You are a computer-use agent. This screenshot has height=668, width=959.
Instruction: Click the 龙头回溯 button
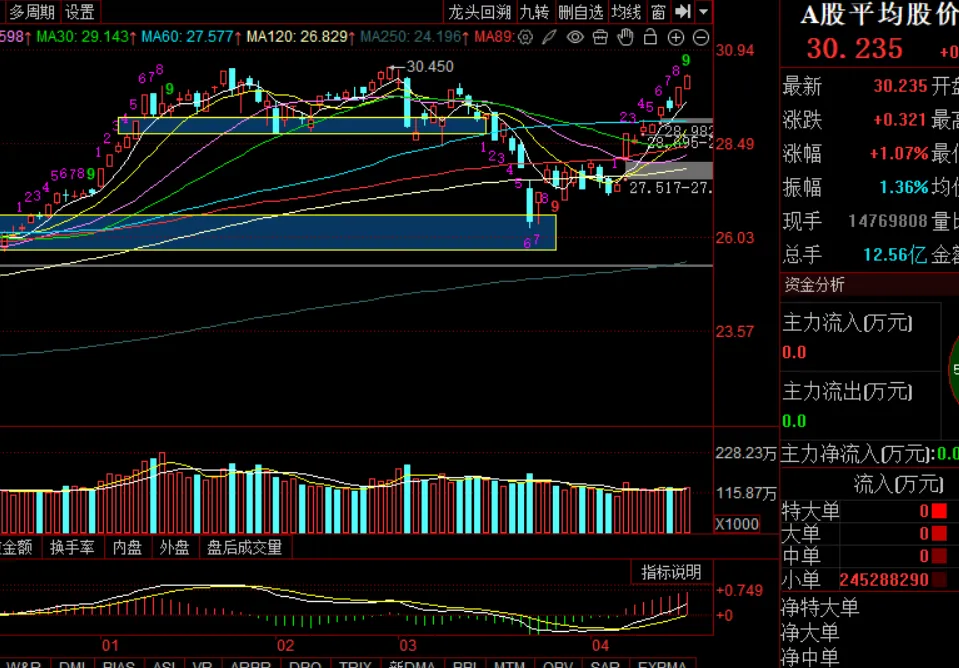click(x=479, y=12)
